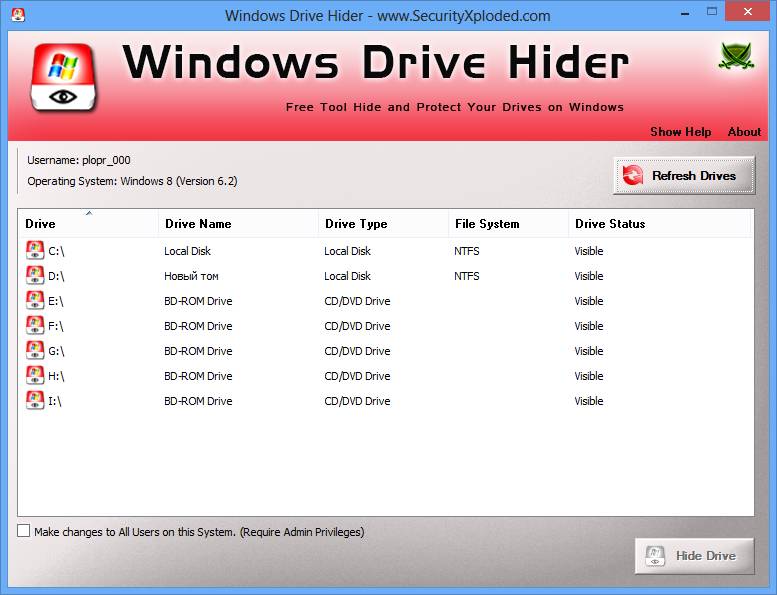This screenshot has width=777, height=595.
Task: Select the I:\ drive row label
Action: [x=55, y=401]
